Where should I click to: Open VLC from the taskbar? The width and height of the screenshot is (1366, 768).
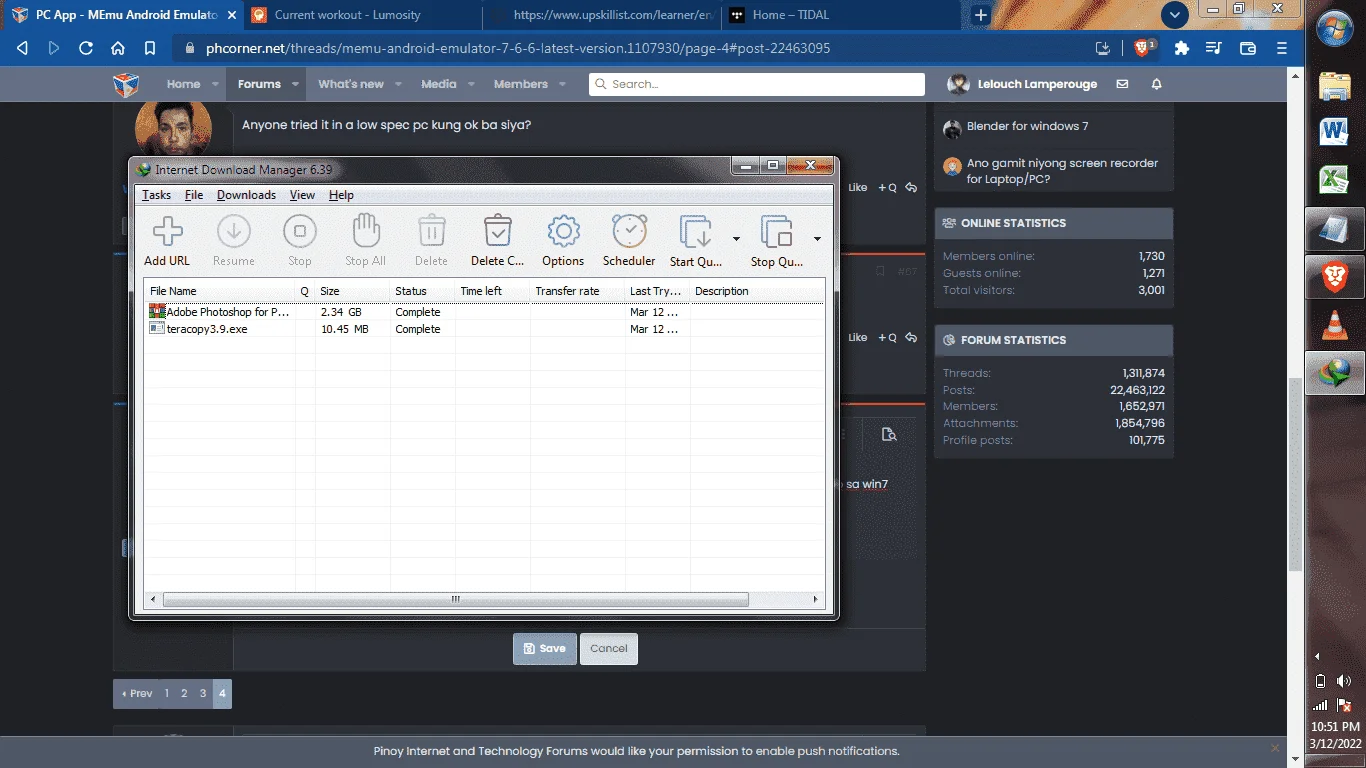(x=1334, y=326)
